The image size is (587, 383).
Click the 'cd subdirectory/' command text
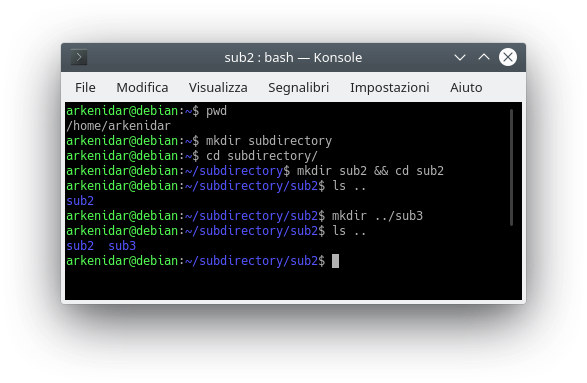click(262, 156)
